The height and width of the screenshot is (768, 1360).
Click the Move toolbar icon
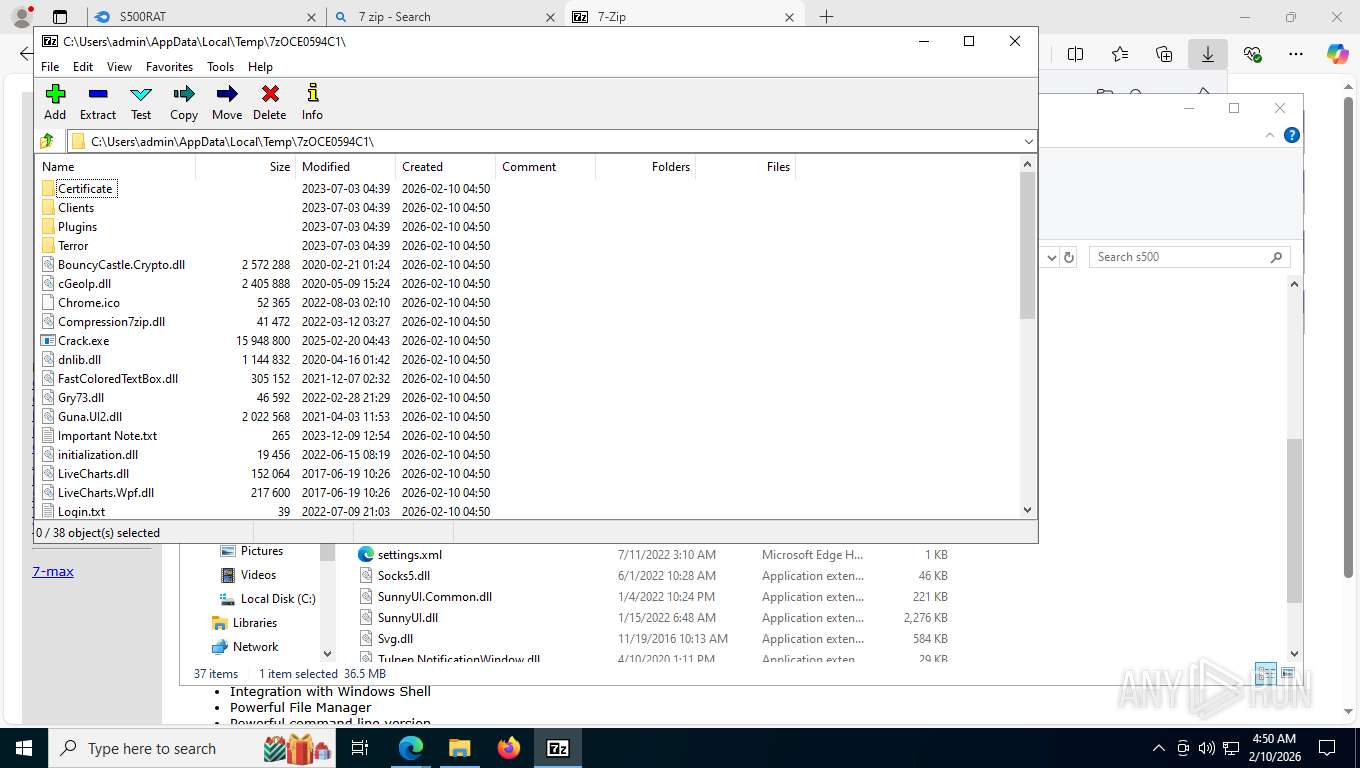click(x=227, y=102)
